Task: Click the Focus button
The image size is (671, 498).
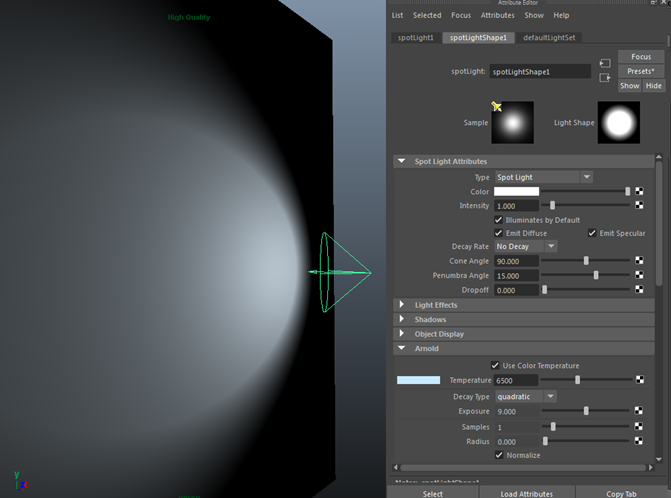Action: coord(641,56)
